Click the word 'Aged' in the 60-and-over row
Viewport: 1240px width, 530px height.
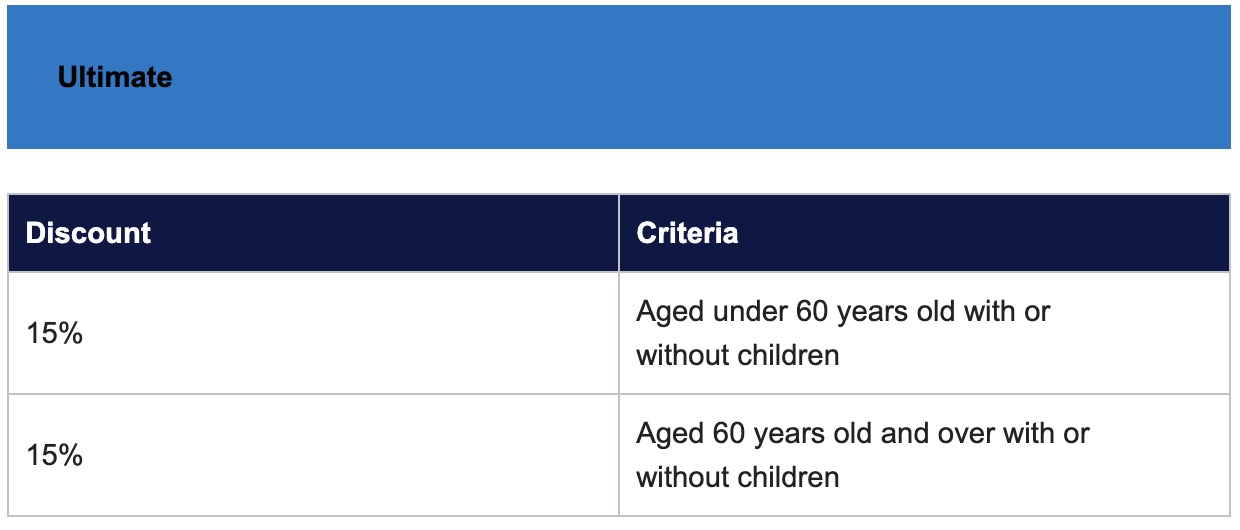(670, 434)
